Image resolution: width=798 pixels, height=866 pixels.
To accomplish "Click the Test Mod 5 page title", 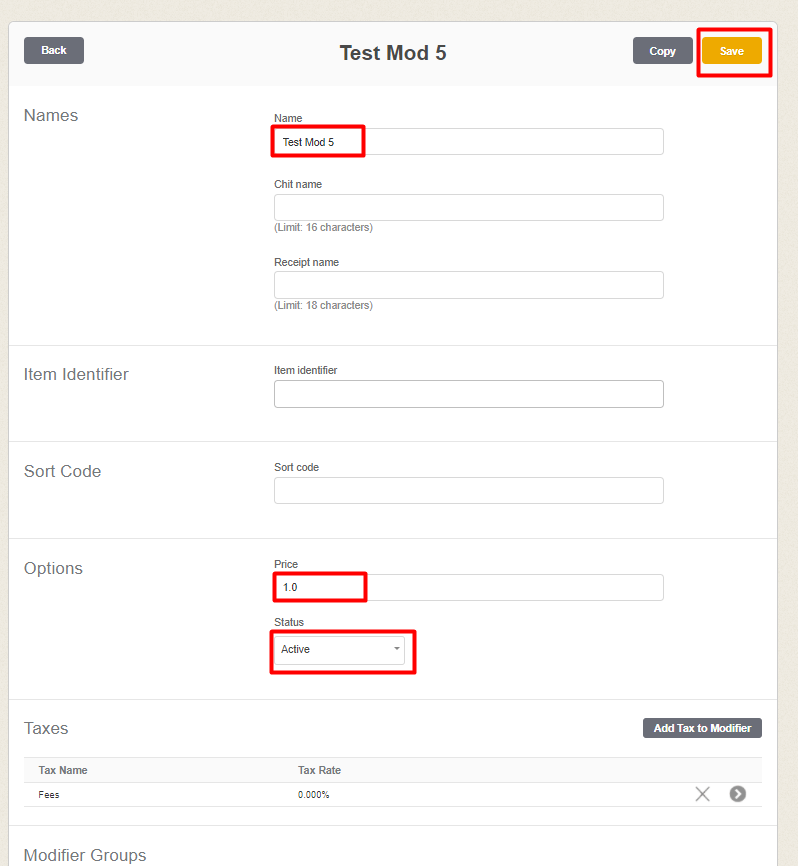I will 393,53.
